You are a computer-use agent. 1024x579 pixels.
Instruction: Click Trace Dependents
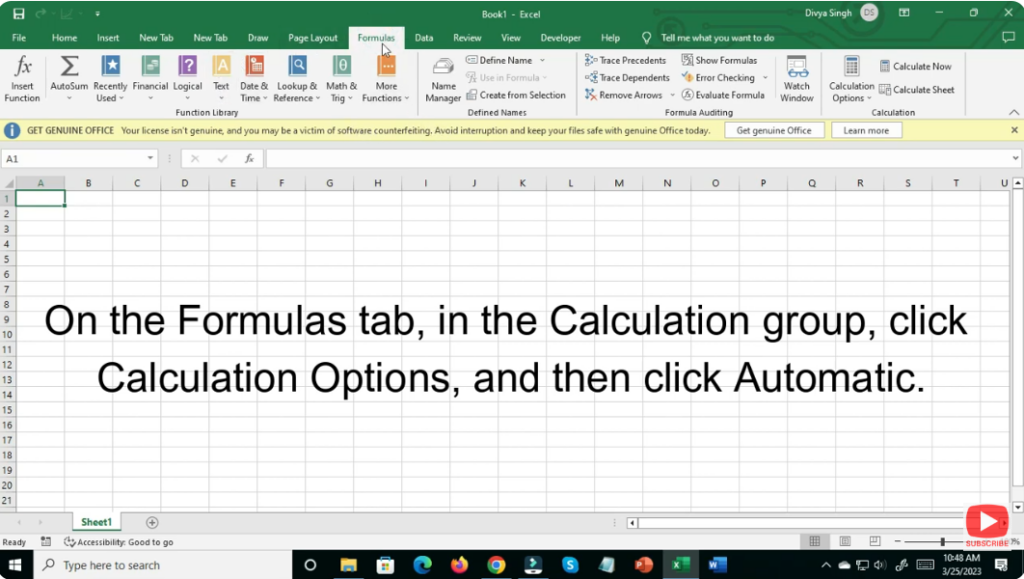[627, 77]
